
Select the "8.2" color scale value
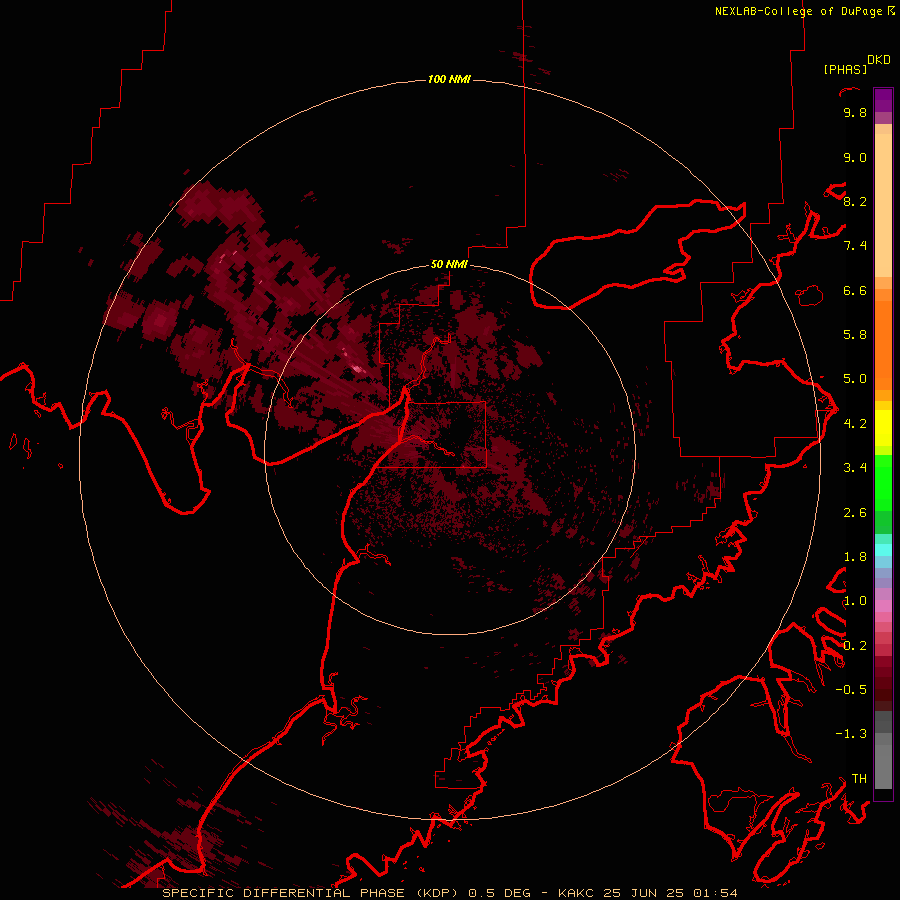pyautogui.click(x=855, y=201)
